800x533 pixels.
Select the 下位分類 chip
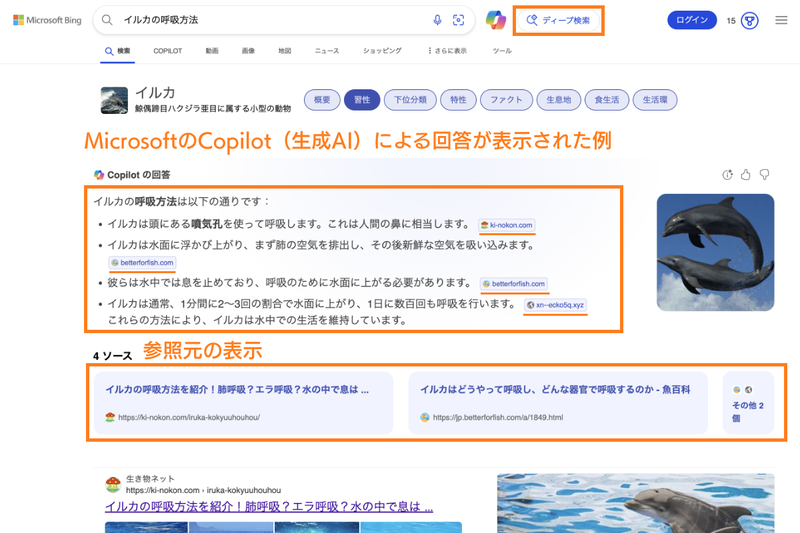click(410, 100)
